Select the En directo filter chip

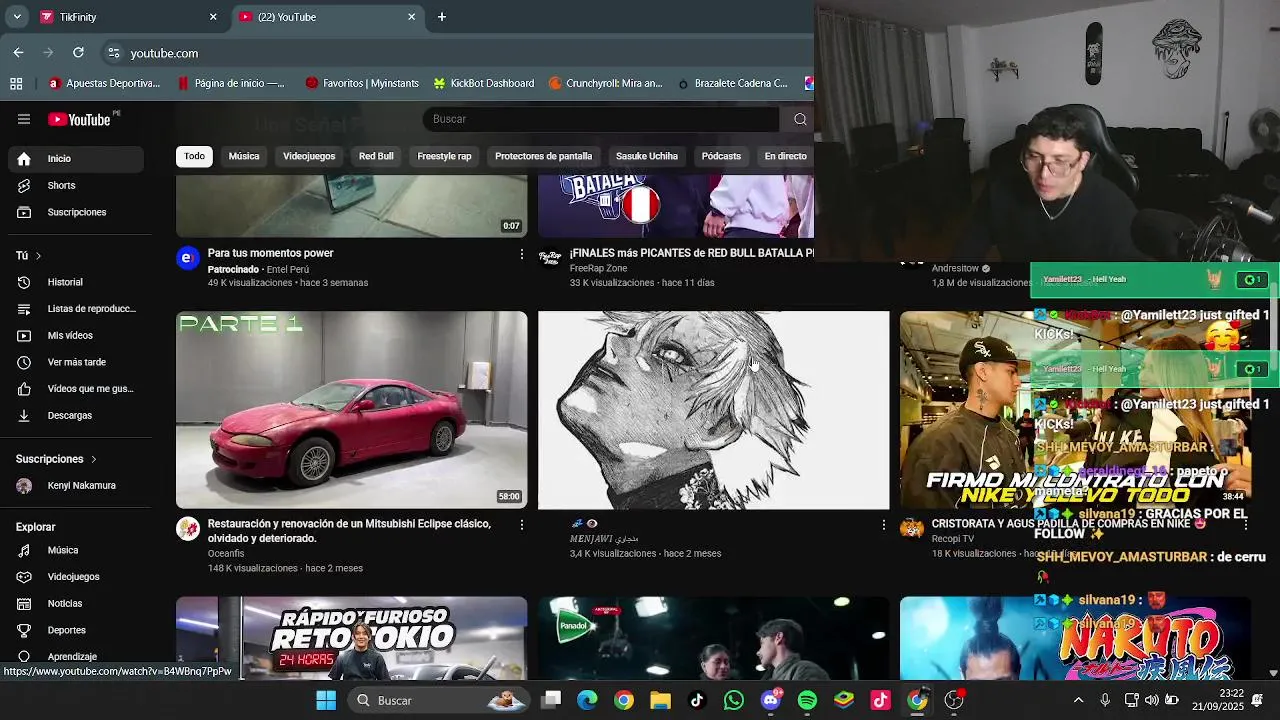[785, 156]
